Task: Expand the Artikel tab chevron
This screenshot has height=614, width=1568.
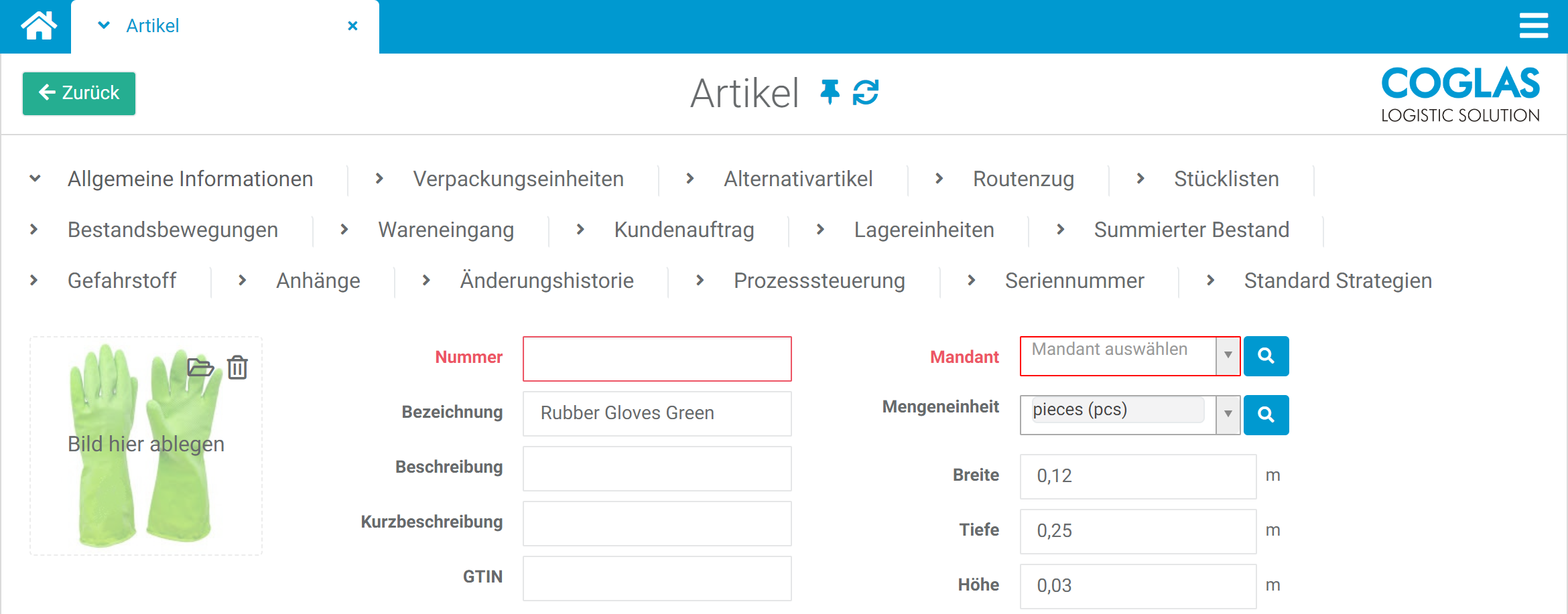Action: pos(104,26)
